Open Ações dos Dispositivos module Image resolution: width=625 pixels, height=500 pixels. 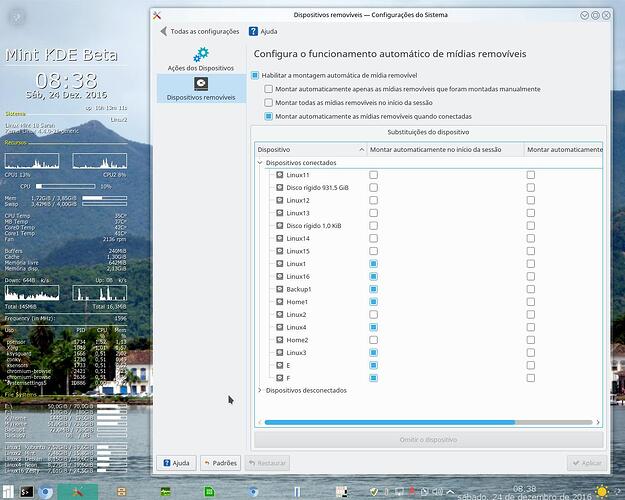point(200,59)
